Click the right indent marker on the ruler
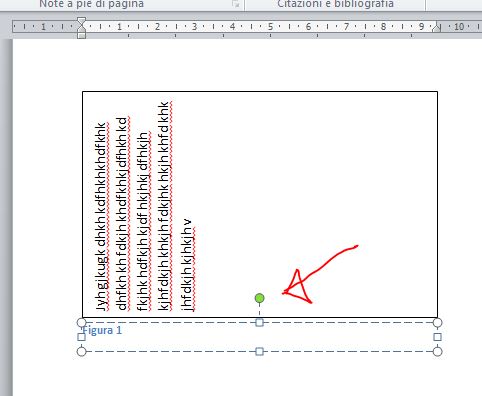This screenshot has width=482, height=396. (436, 28)
